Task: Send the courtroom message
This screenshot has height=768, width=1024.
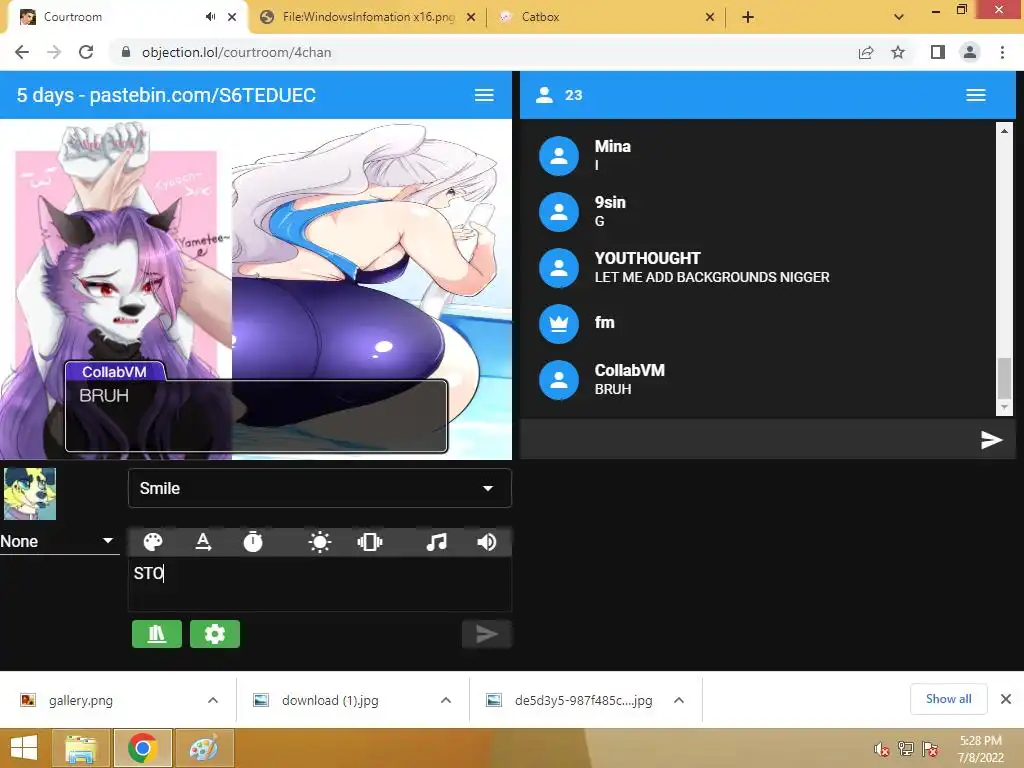Action: 487,634
